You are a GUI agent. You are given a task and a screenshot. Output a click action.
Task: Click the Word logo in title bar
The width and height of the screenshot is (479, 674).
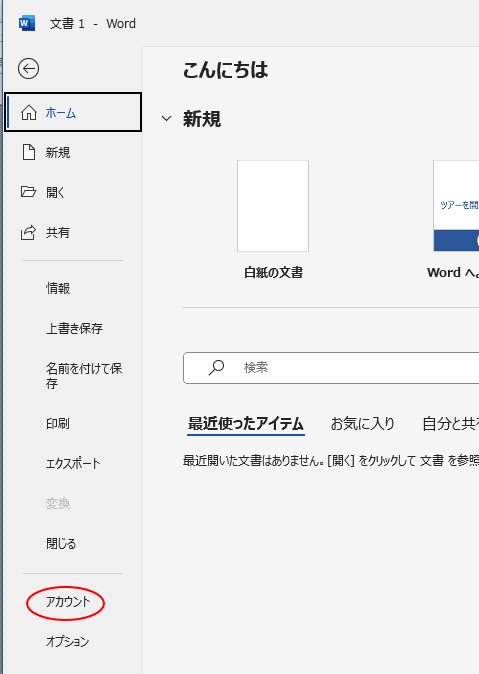[27, 23]
